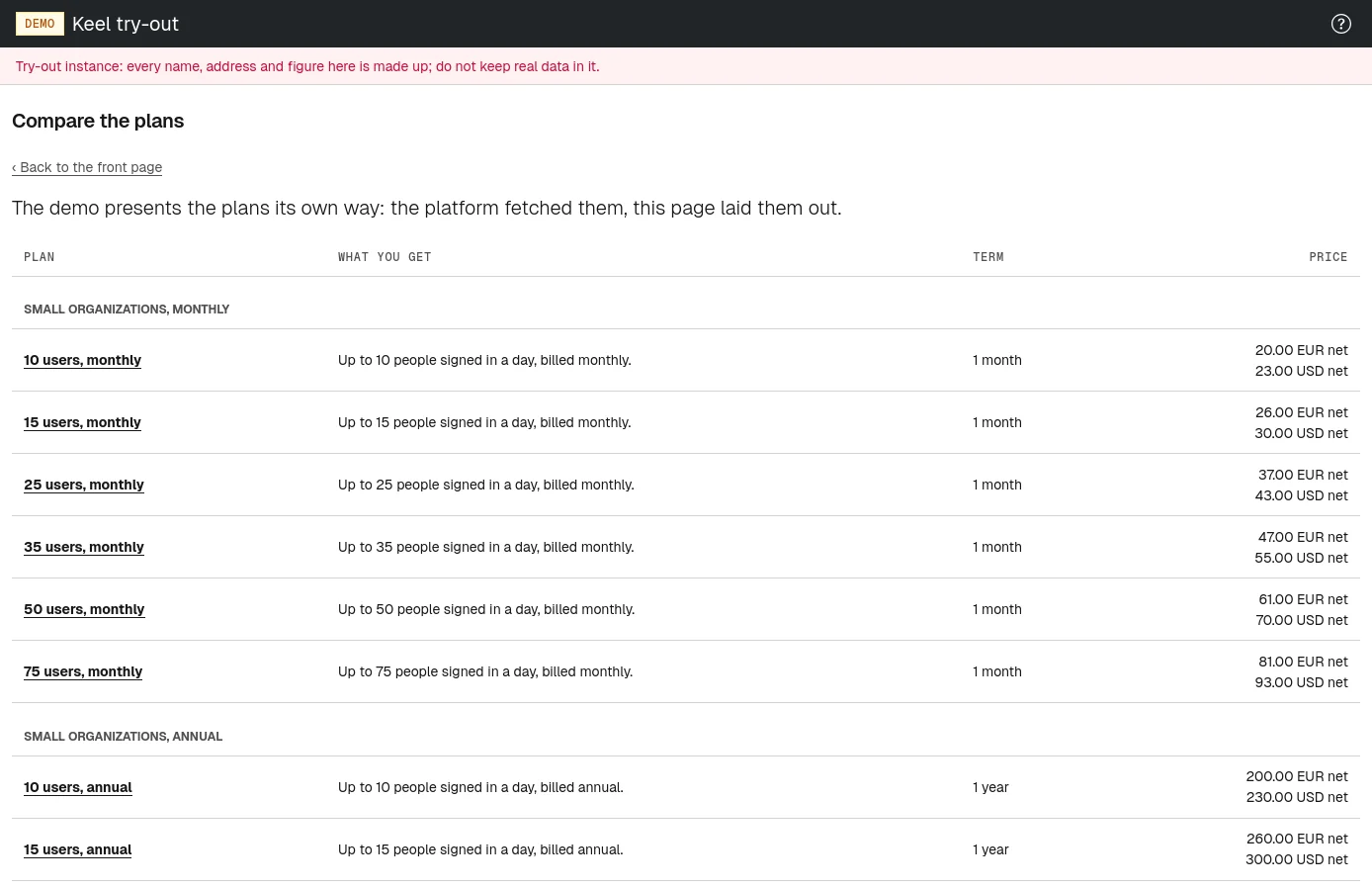Click the DEMO badge in header
Viewport: 1372px width, 888px height.
[x=40, y=24]
